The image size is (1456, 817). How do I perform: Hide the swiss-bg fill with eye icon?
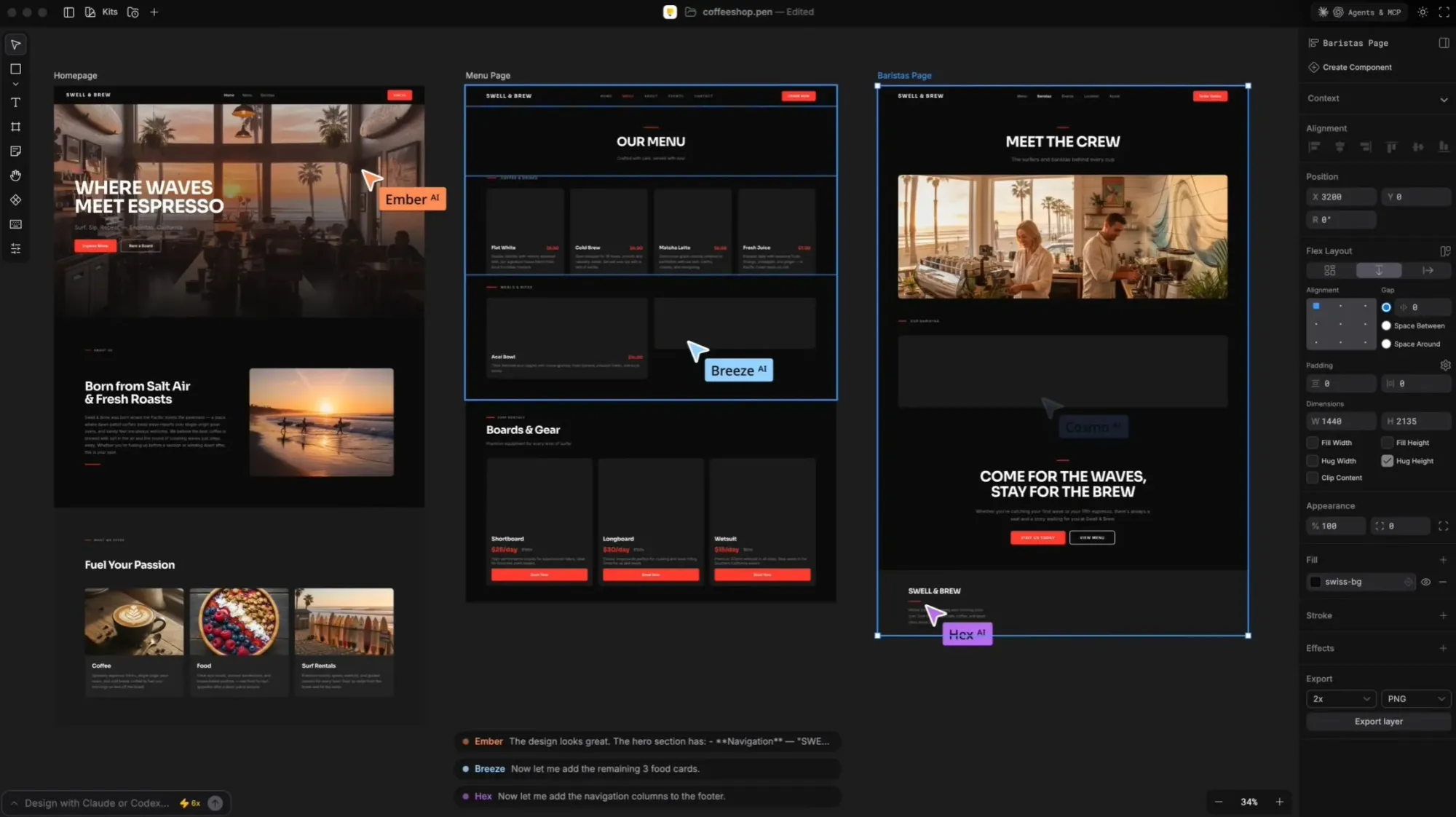[1425, 582]
